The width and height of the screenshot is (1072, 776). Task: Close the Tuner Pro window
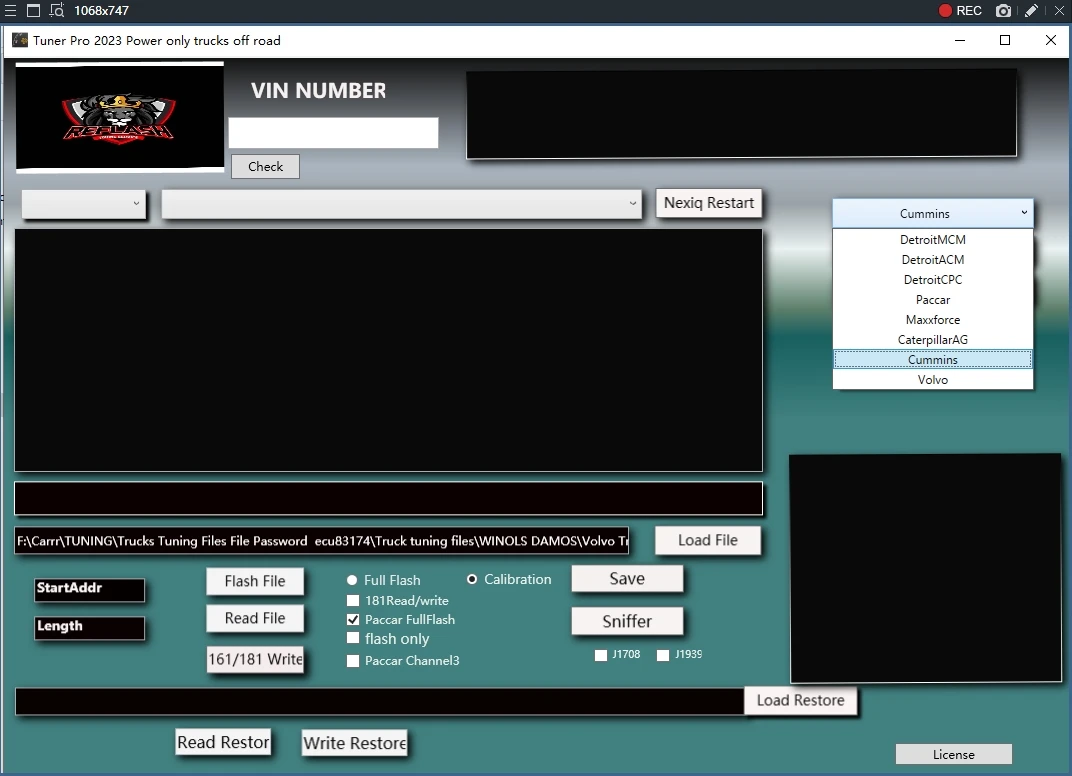[x=1051, y=40]
